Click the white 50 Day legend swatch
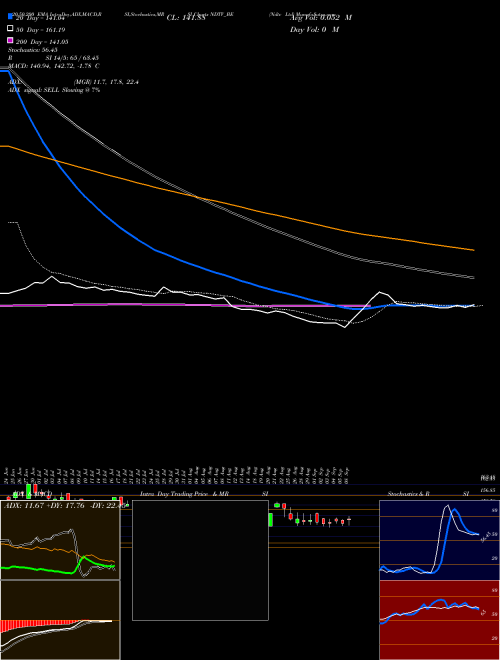This screenshot has height=660, width=500. pos(10,29)
